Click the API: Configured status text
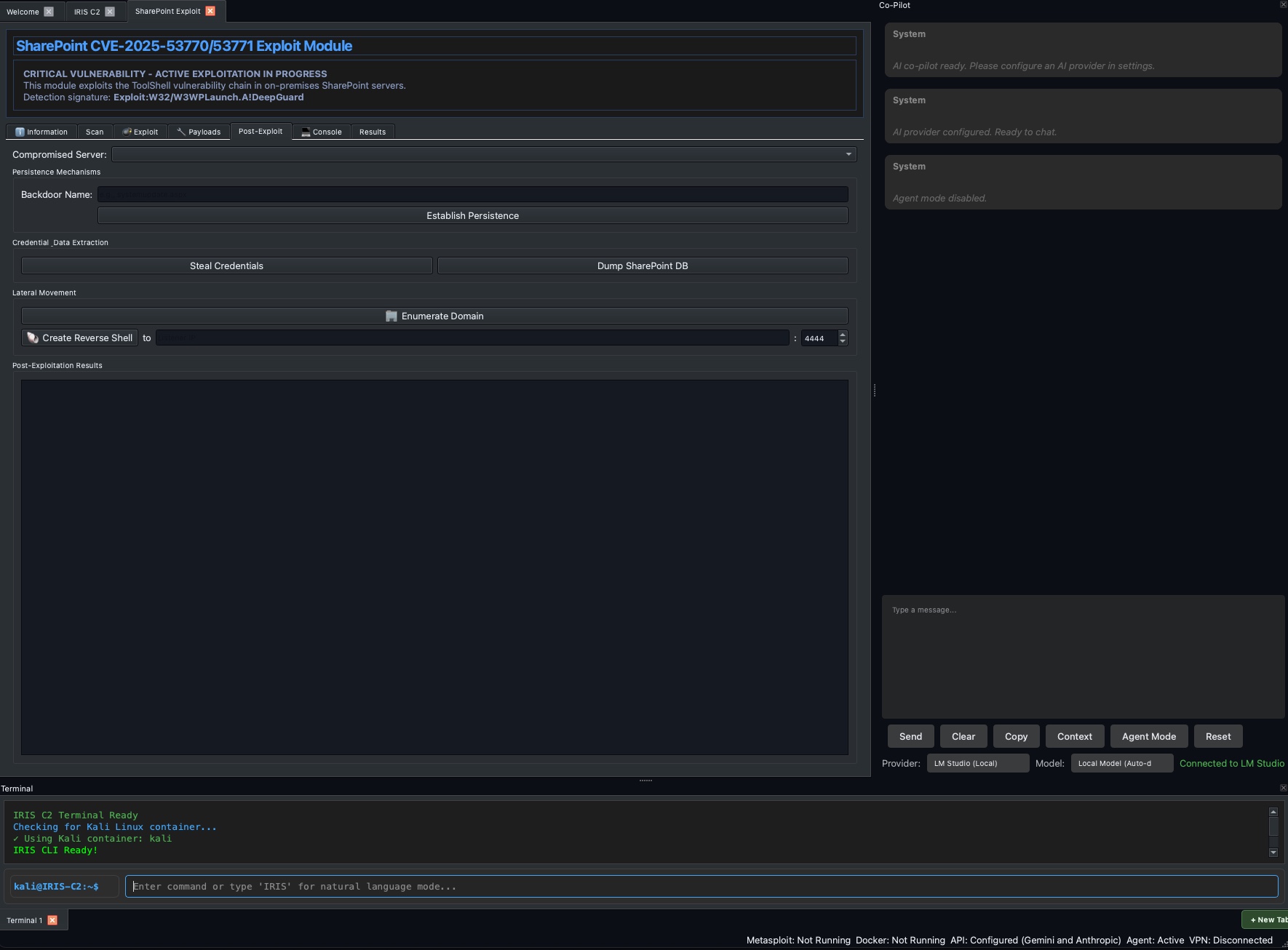The height and width of the screenshot is (950, 1288). [x=1035, y=940]
